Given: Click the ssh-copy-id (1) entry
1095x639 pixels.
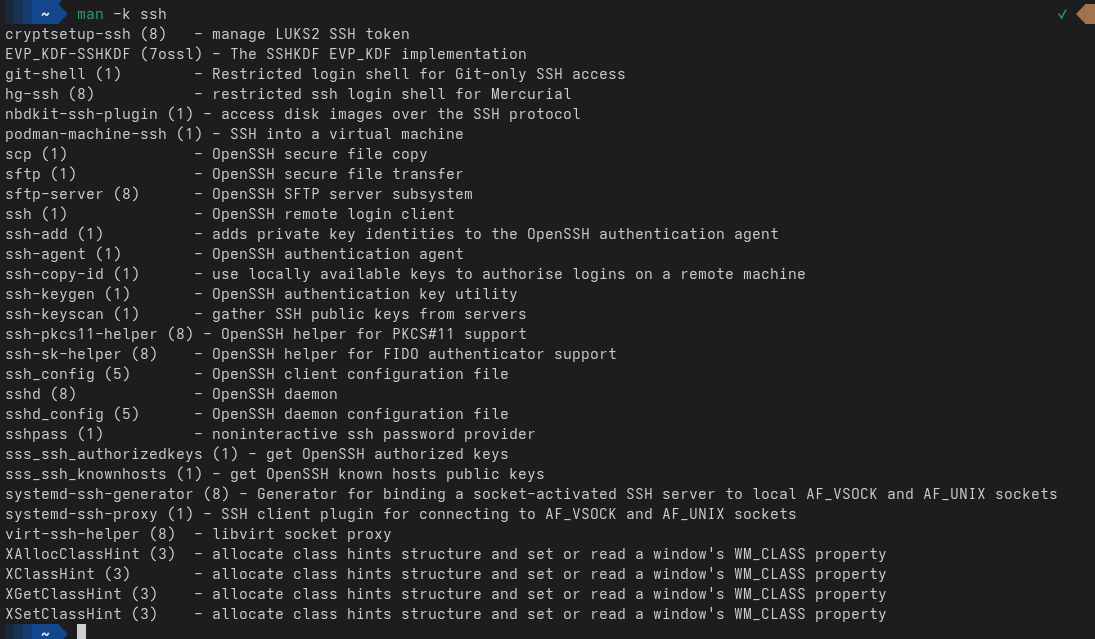Looking at the screenshot, I should pyautogui.click(x=72, y=274).
